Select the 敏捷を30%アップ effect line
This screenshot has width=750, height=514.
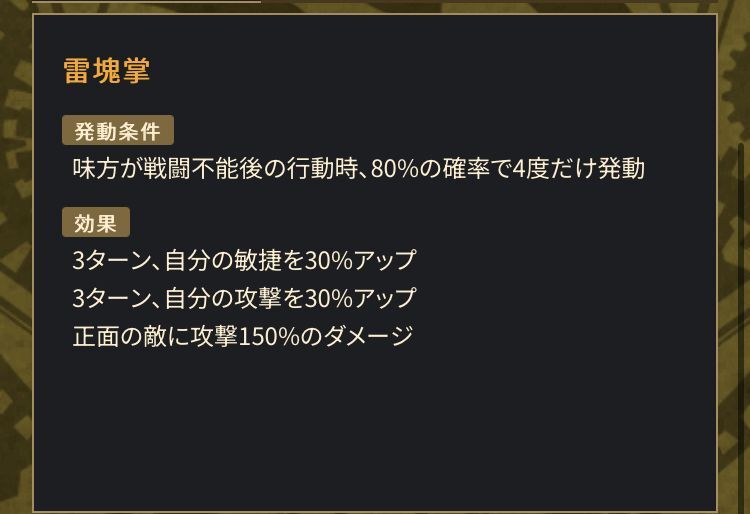pyautogui.click(x=243, y=261)
